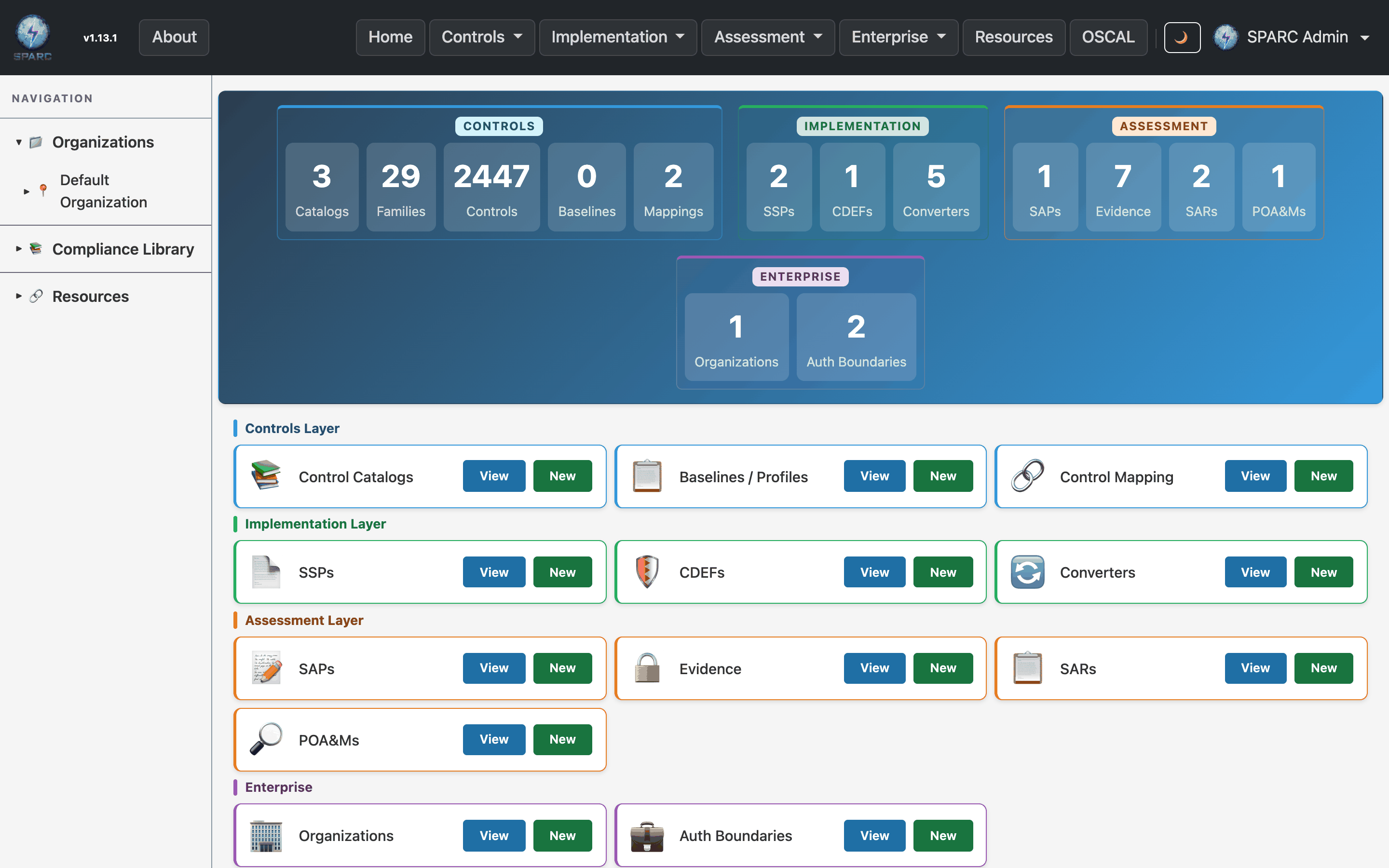Click the 5 Converters stat tile

[x=936, y=187]
